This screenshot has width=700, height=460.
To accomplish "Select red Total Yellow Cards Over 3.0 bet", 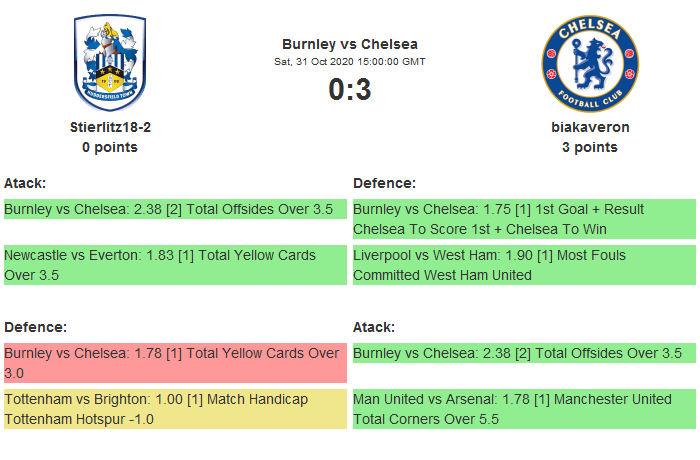I will tap(175, 363).
